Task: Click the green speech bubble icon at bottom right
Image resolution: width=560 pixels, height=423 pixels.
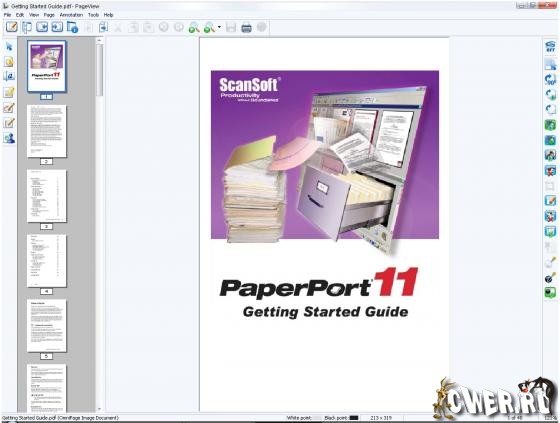Action: 550,293
